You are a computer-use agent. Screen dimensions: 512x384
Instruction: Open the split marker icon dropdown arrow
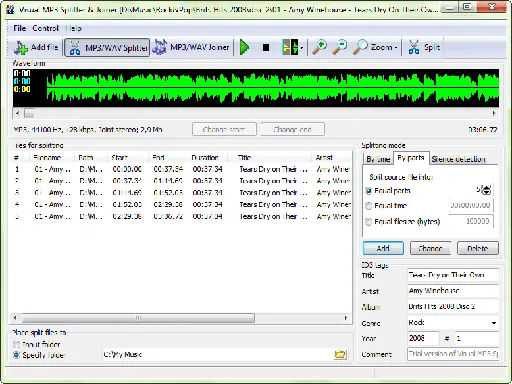(x=301, y=48)
